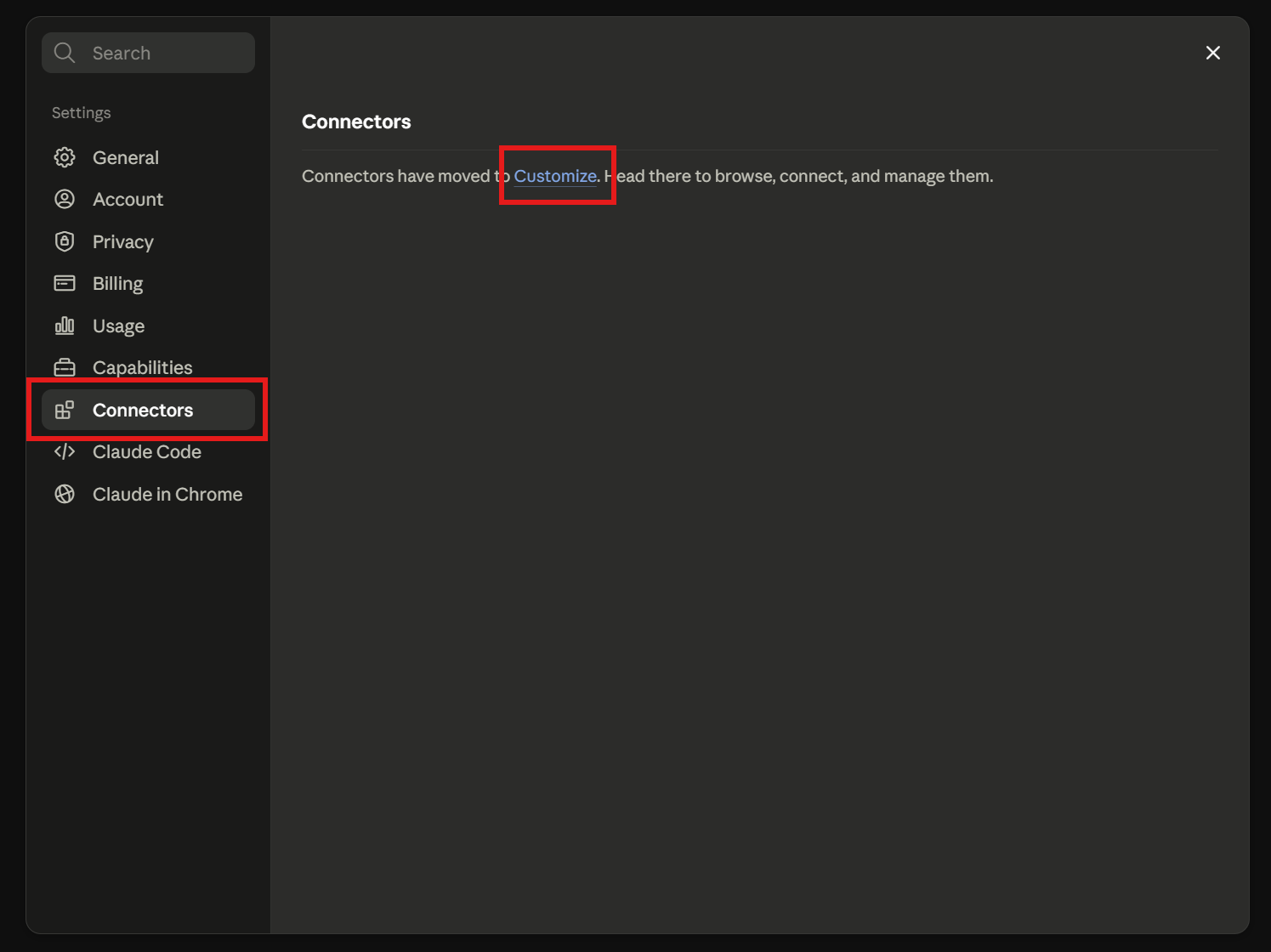Click the Claude in Chrome browser icon
The image size is (1271, 952).
click(65, 494)
